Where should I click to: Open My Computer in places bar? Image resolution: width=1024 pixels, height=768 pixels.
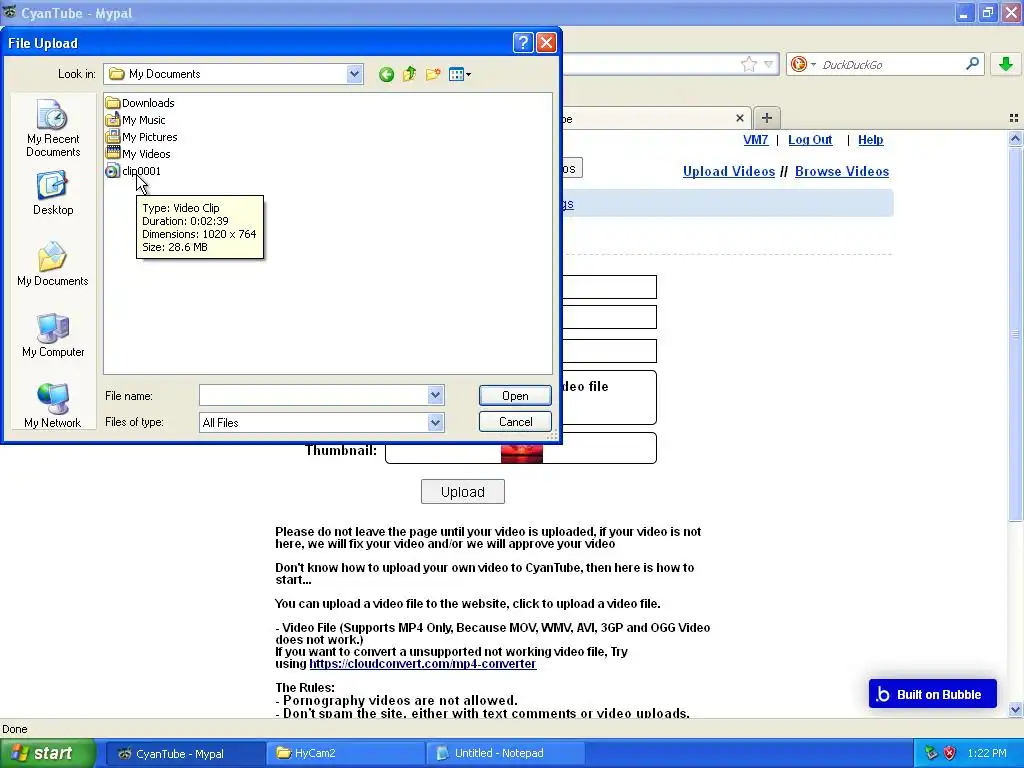pyautogui.click(x=53, y=335)
